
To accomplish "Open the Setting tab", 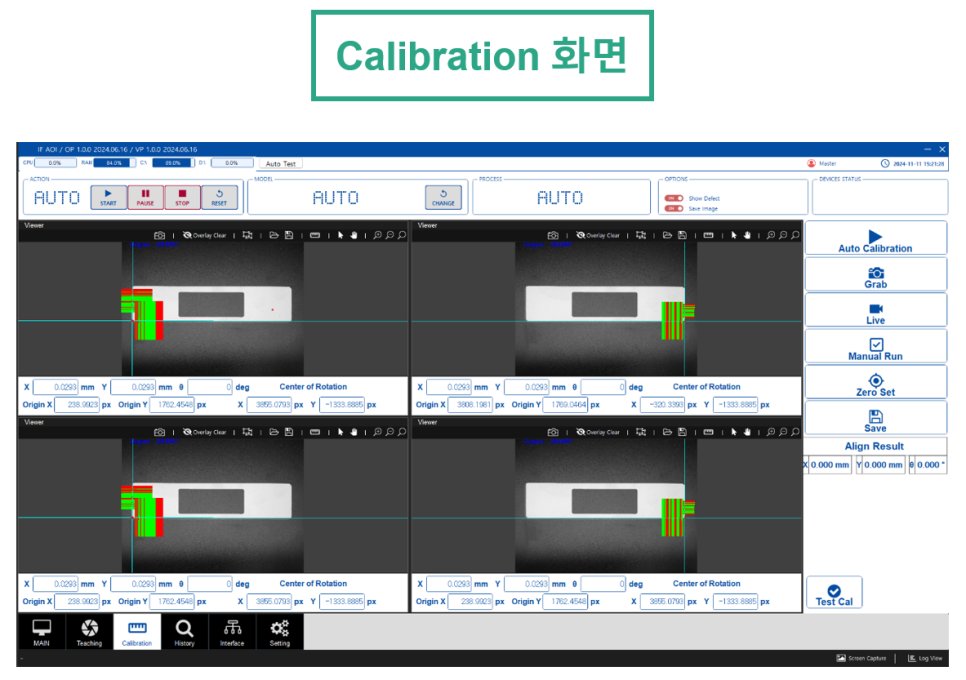I will click(x=280, y=631).
